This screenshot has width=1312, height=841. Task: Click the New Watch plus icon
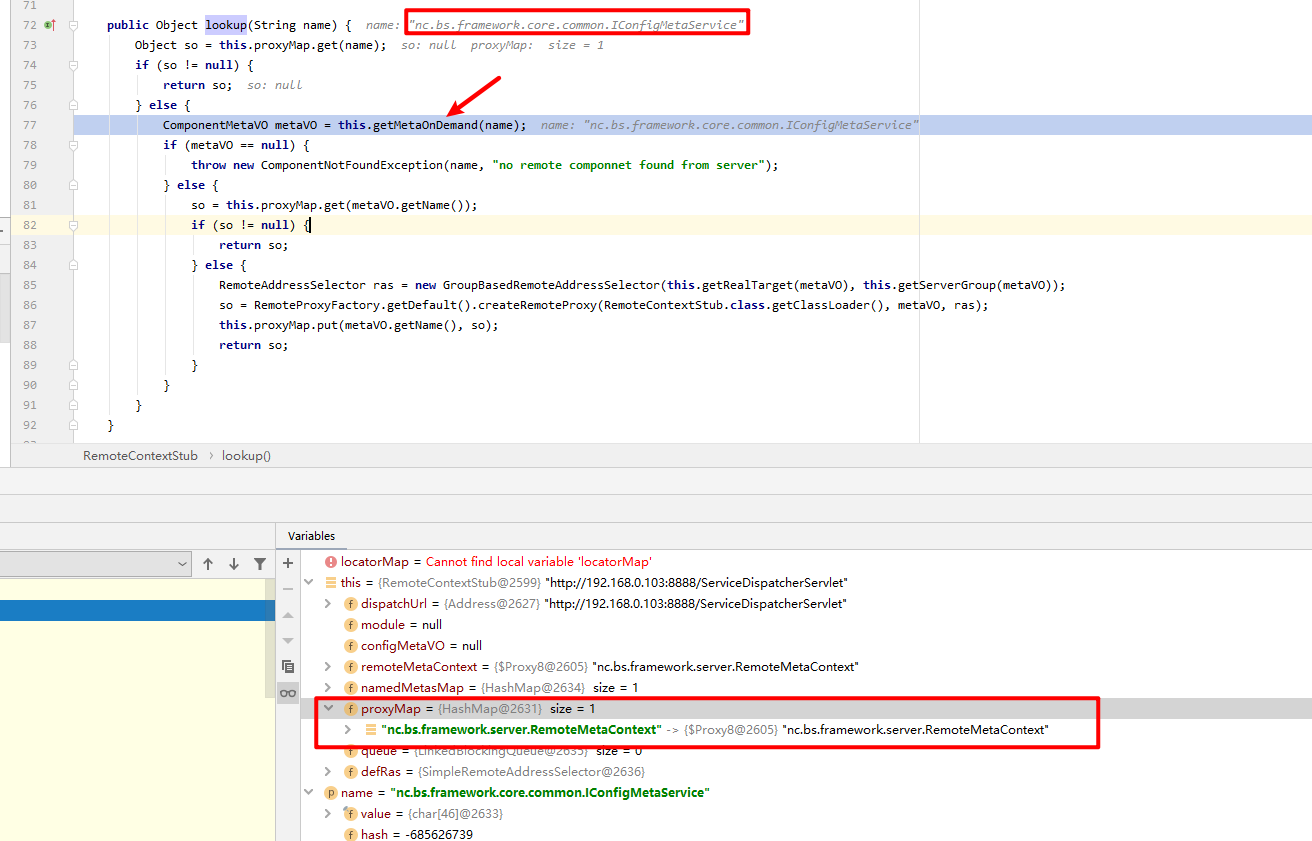point(288,563)
